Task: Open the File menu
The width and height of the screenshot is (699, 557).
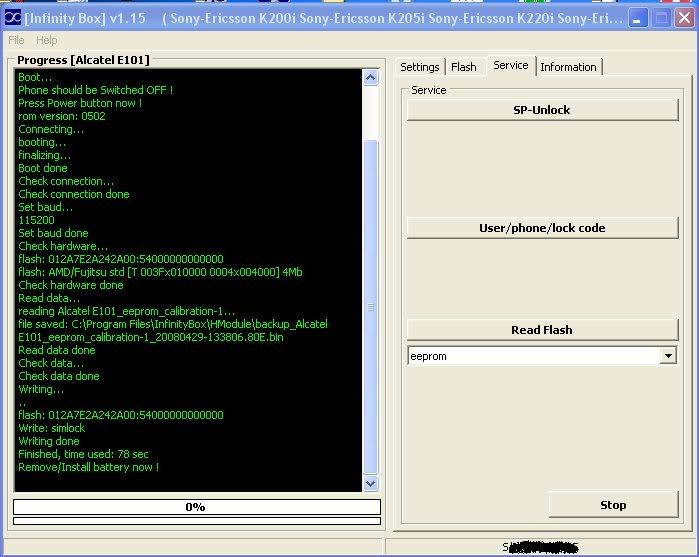Action: (x=16, y=40)
